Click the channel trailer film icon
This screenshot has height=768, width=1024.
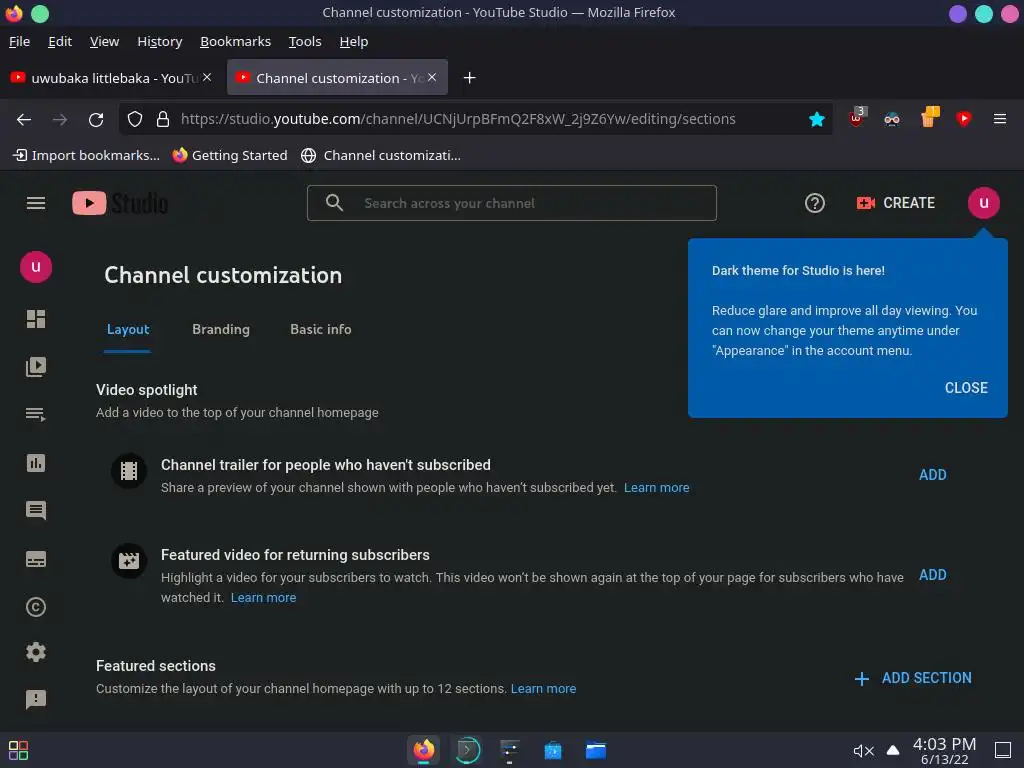coord(129,471)
